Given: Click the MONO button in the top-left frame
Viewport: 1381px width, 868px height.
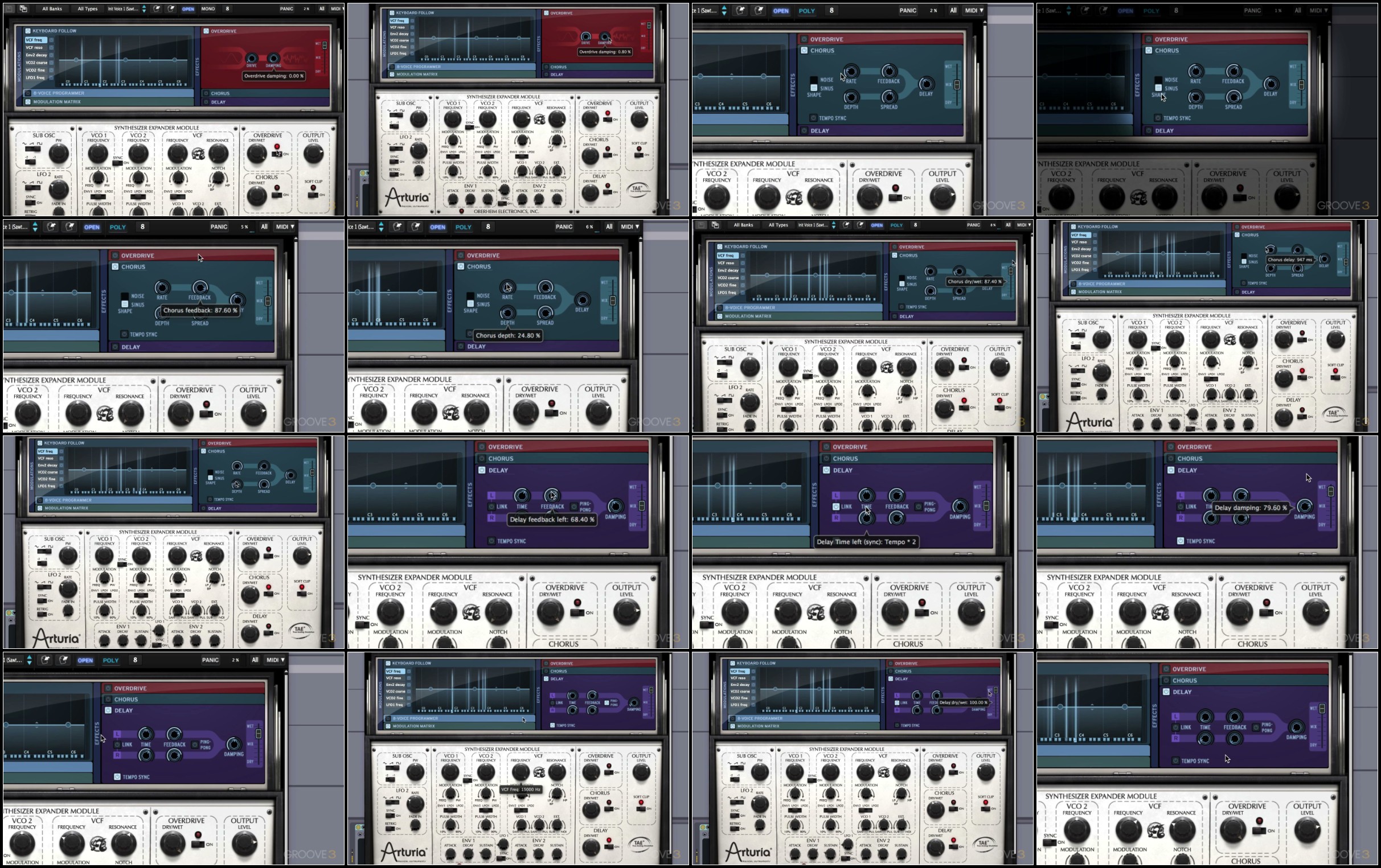Looking at the screenshot, I should point(208,9).
